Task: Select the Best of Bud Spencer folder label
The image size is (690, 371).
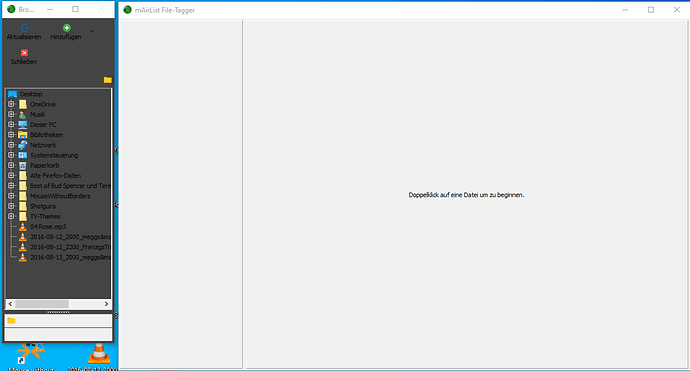Action: pos(70,186)
